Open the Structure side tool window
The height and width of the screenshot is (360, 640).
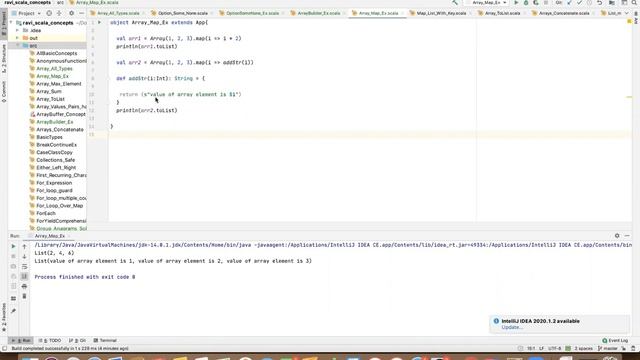(x=4, y=58)
